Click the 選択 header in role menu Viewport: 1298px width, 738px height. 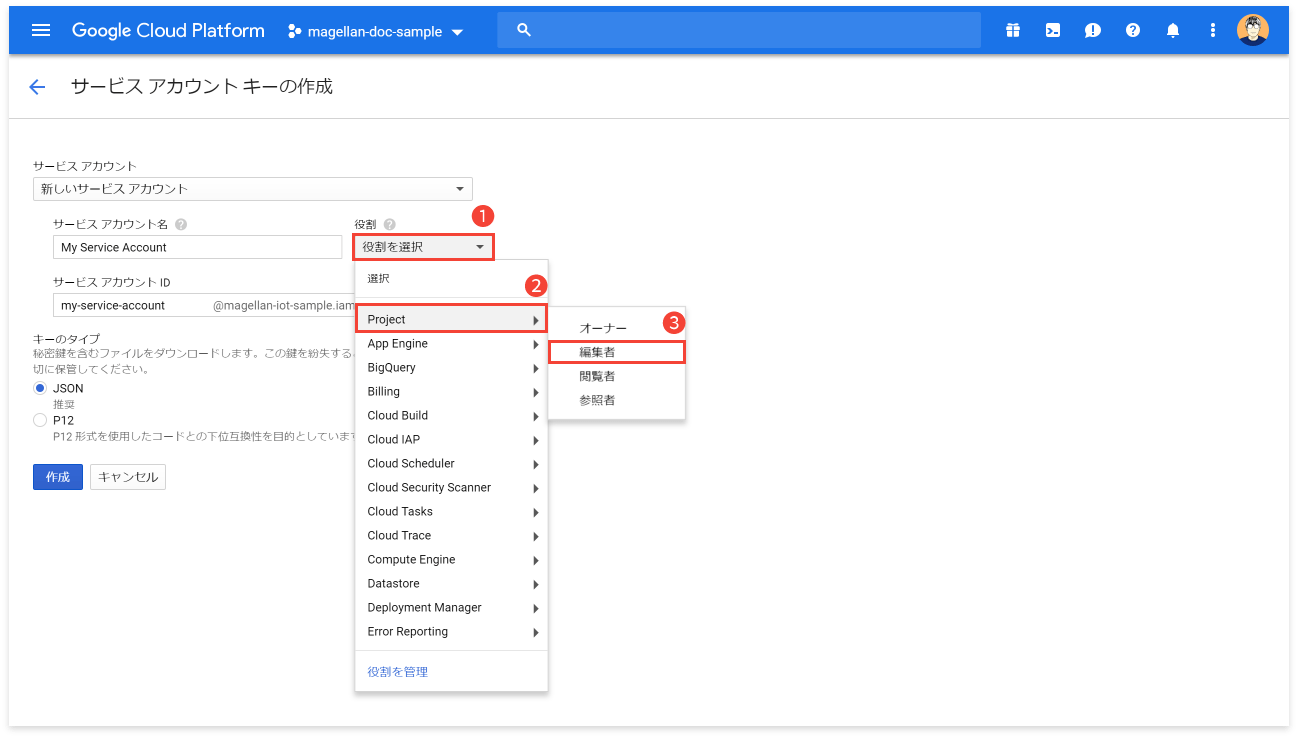click(378, 279)
